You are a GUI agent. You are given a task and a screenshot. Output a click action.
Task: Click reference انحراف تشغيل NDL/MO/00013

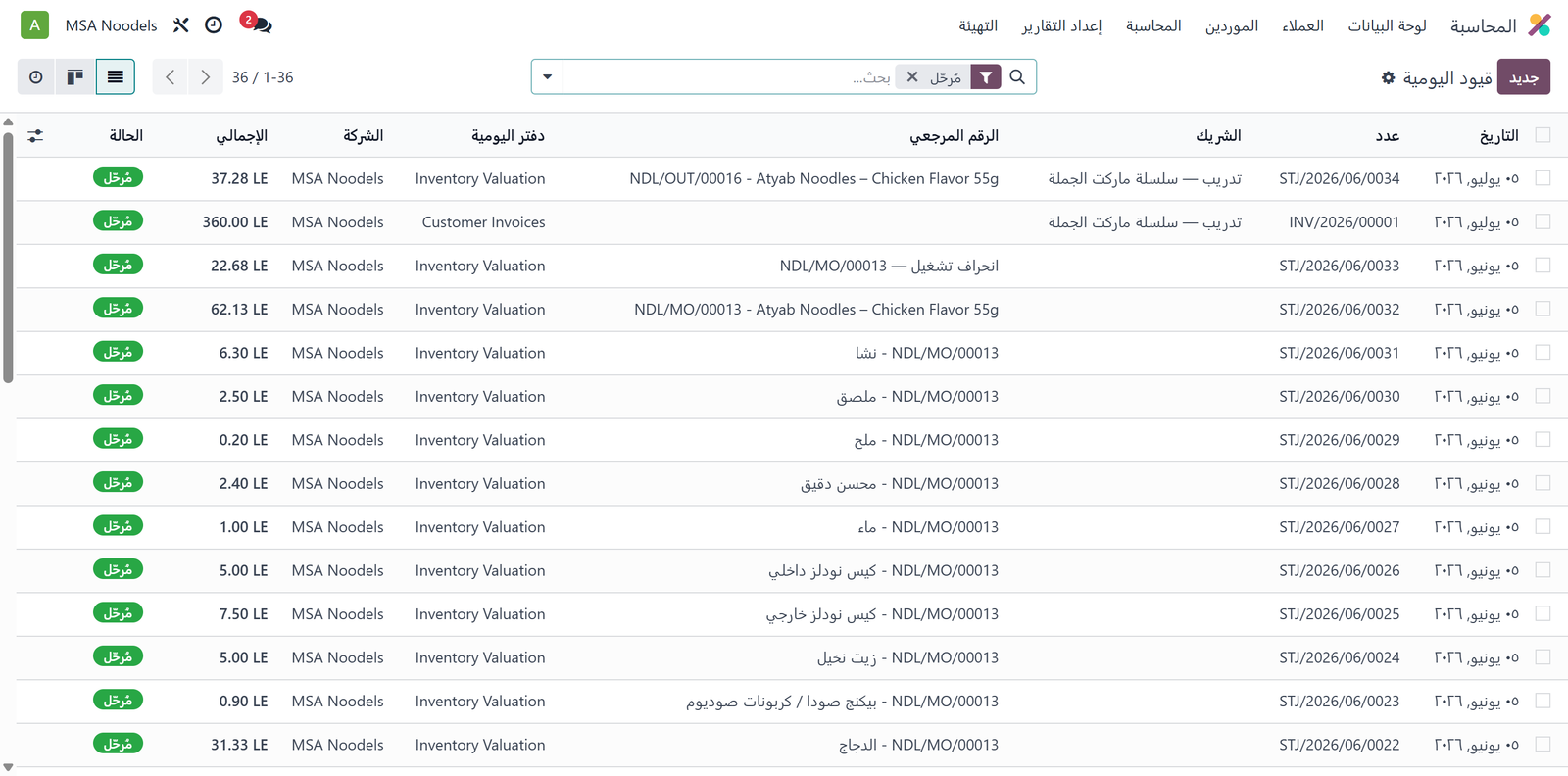click(x=889, y=266)
